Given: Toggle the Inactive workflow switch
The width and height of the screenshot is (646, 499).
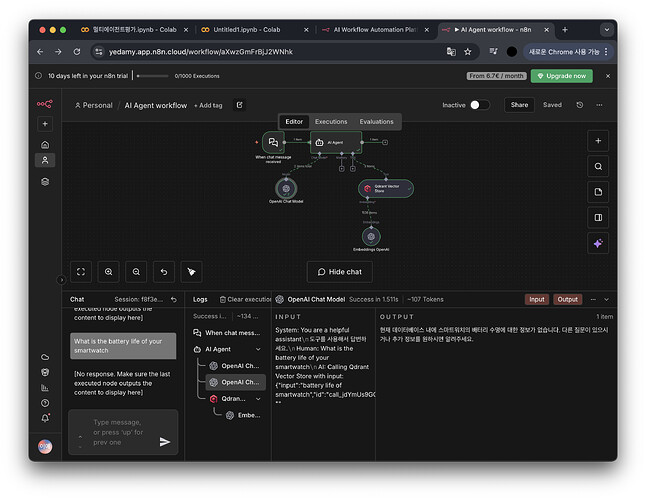Looking at the screenshot, I should [479, 105].
